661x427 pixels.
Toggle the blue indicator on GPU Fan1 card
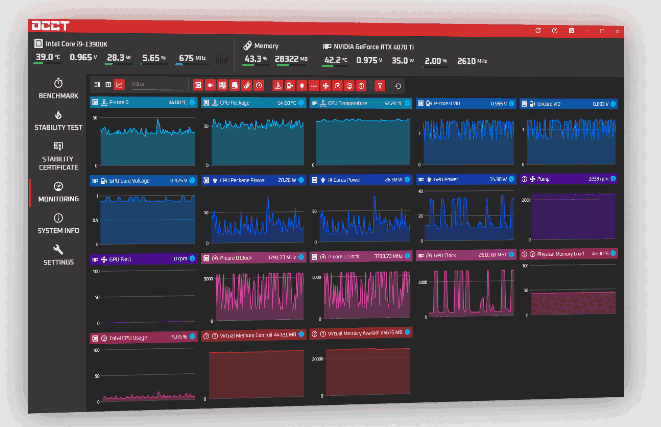tap(192, 258)
